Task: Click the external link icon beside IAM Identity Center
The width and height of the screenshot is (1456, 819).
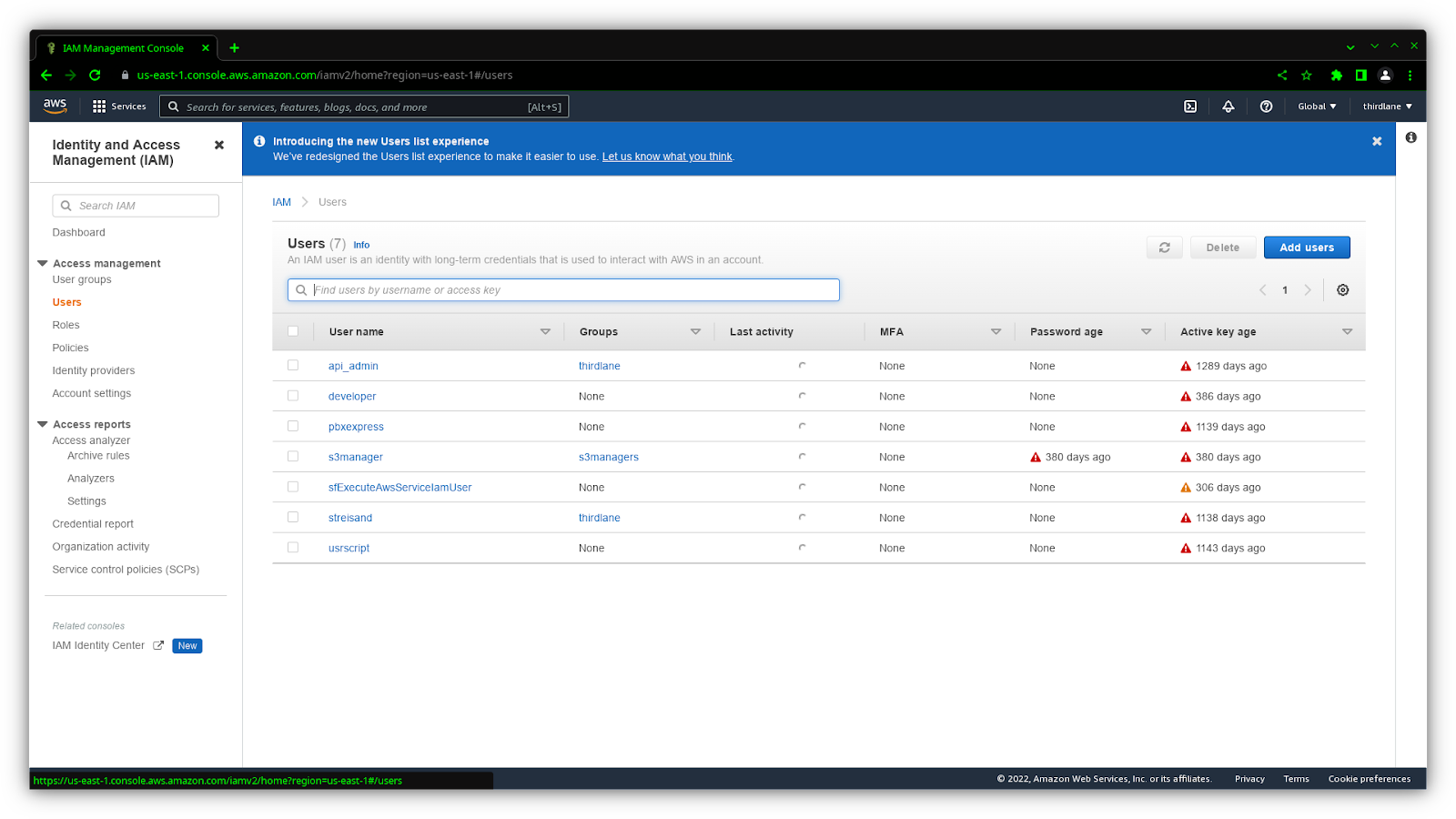Action: tap(158, 645)
